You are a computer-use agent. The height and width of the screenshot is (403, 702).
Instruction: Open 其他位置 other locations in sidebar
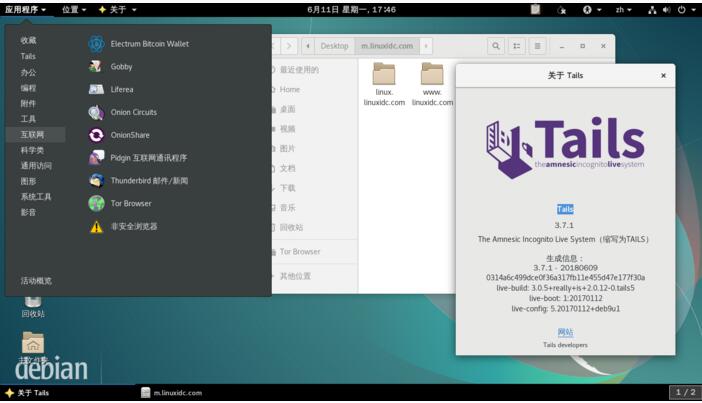[x=294, y=276]
